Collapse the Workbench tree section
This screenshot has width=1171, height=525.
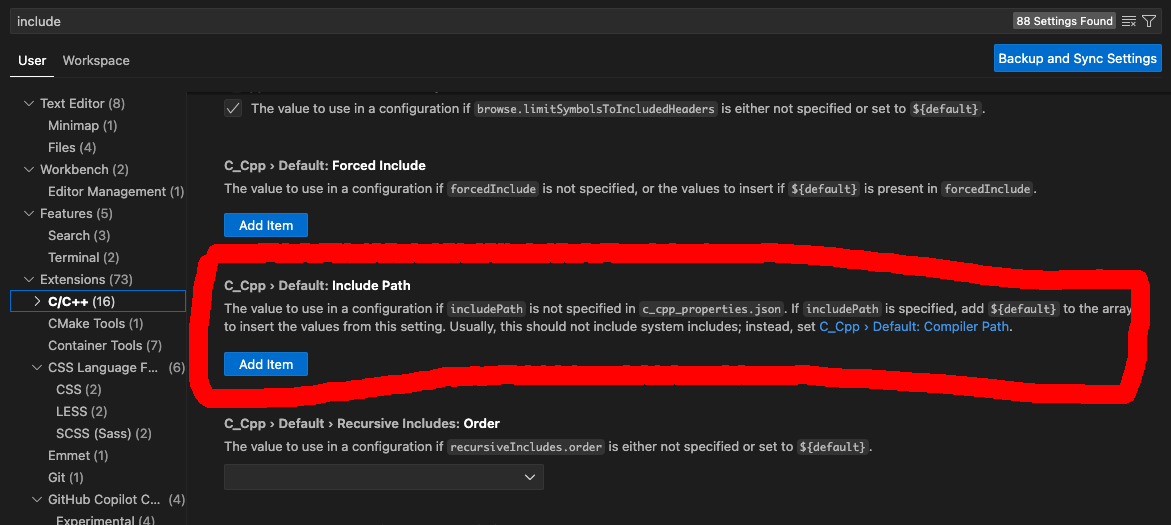pyautogui.click(x=29, y=170)
